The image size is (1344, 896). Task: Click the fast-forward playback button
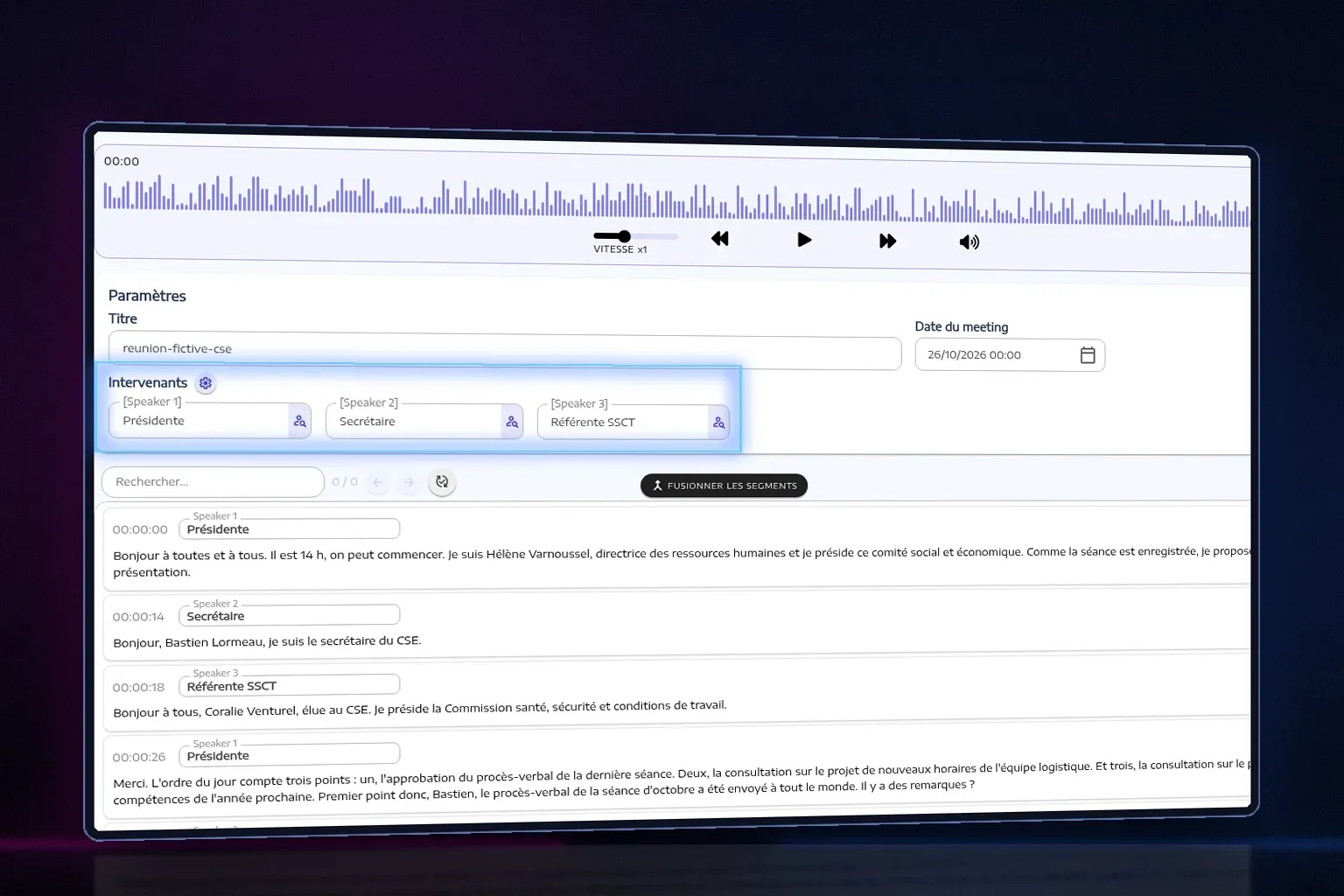887,241
